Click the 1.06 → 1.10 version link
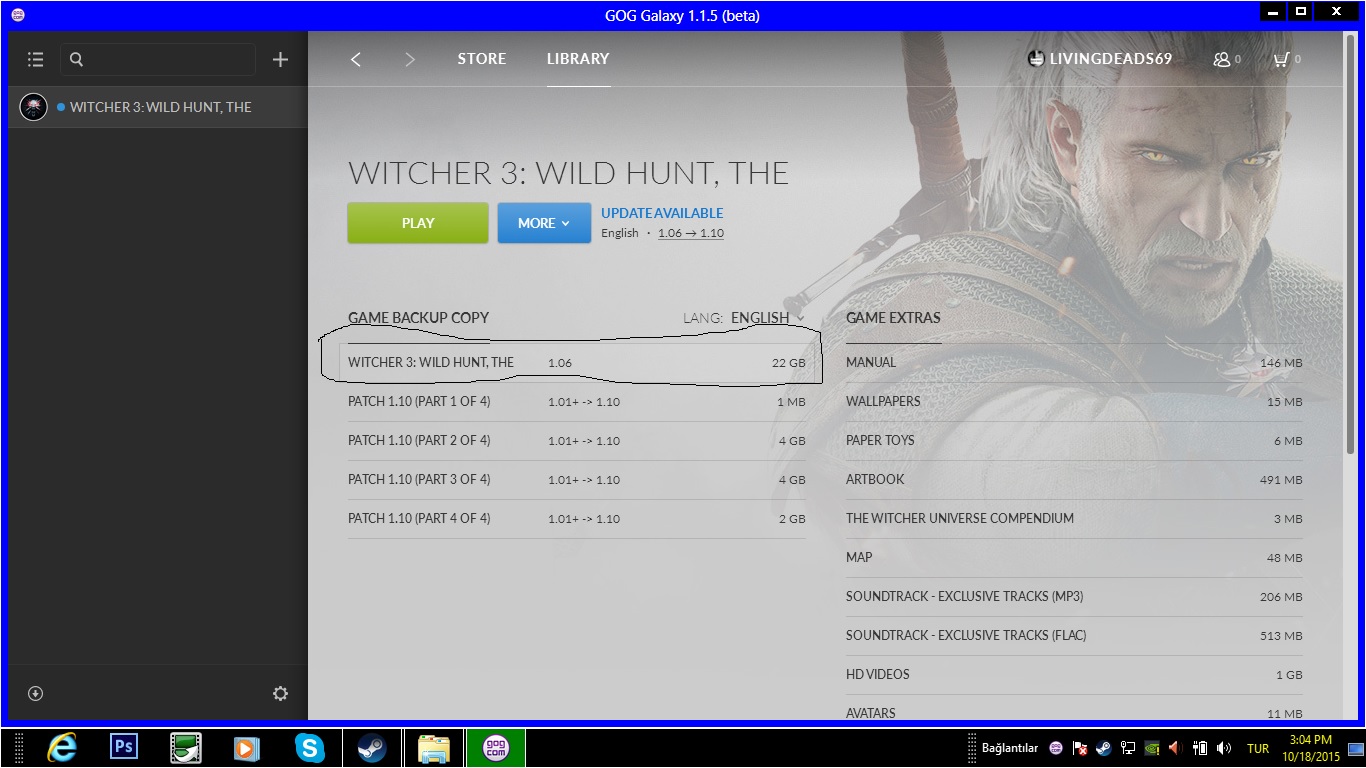 pos(691,233)
